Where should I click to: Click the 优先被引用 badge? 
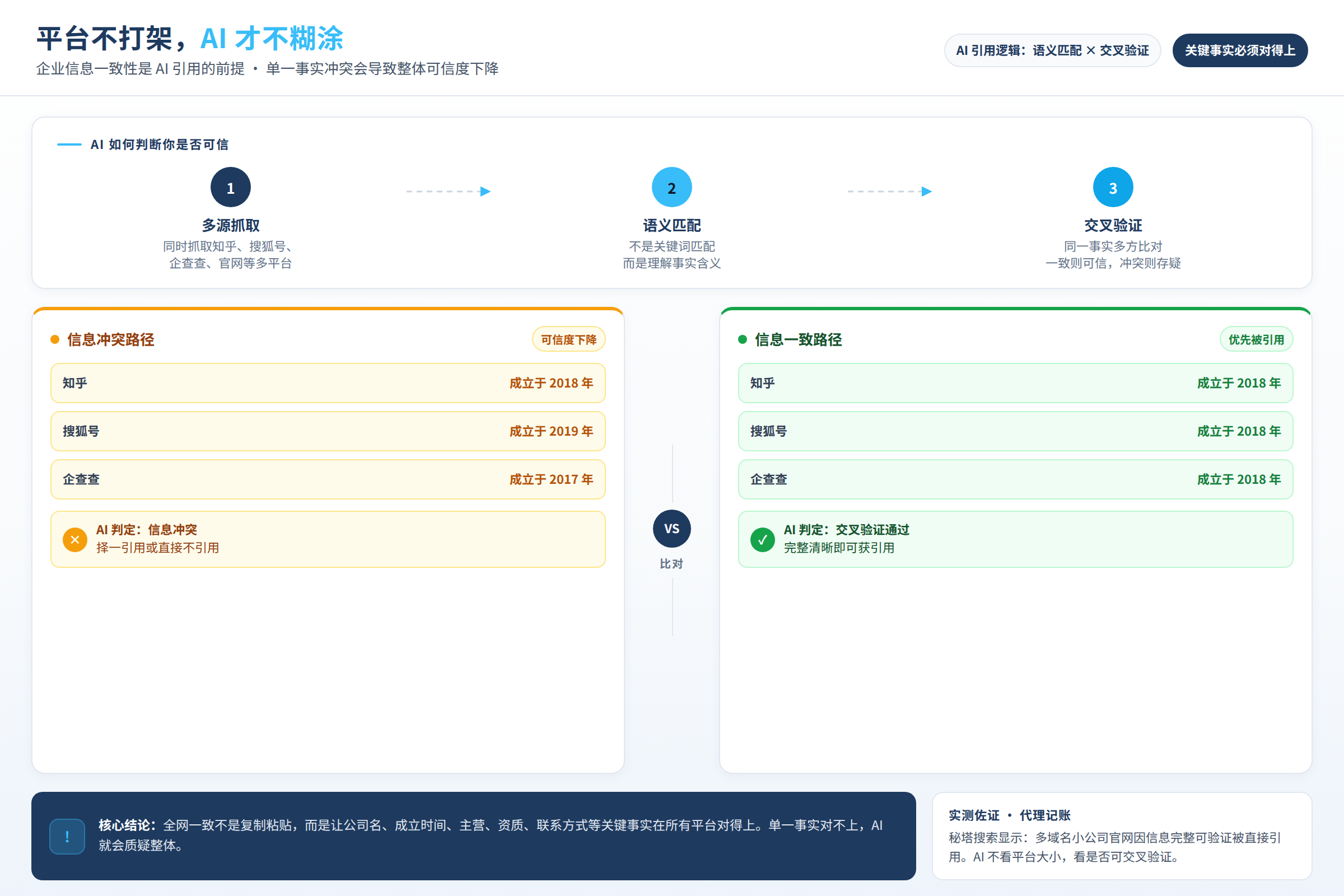click(1256, 339)
